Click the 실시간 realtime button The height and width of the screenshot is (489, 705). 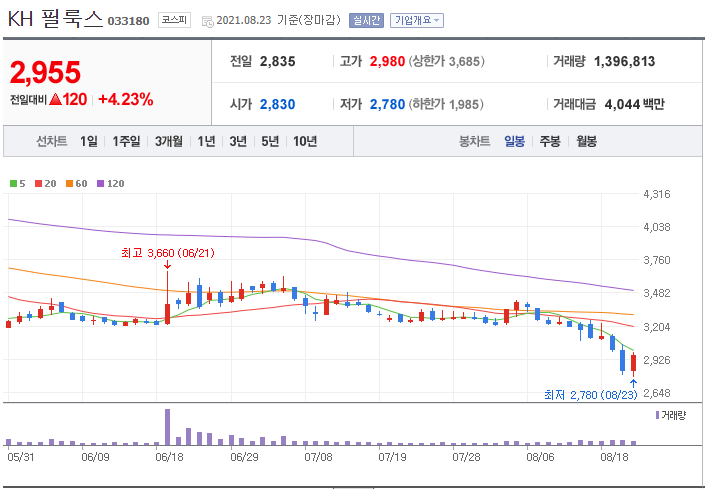366,20
